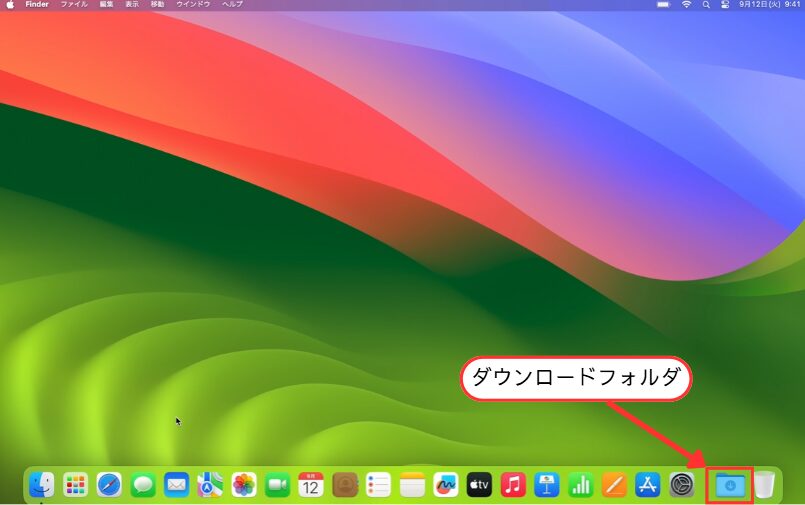Open the 表示 menu
The height and width of the screenshot is (505, 805).
point(132,5)
